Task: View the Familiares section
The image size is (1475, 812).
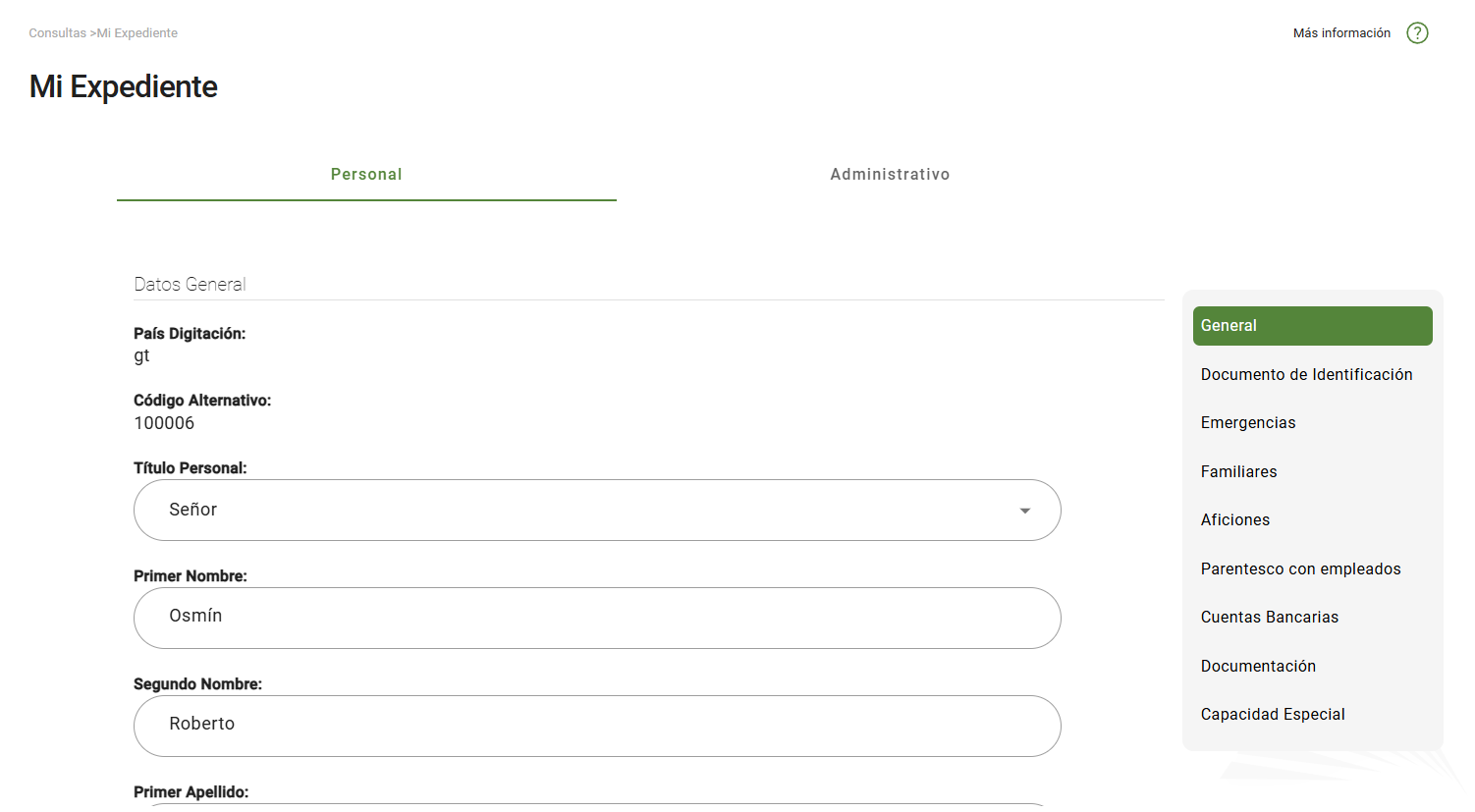Action: [1238, 471]
